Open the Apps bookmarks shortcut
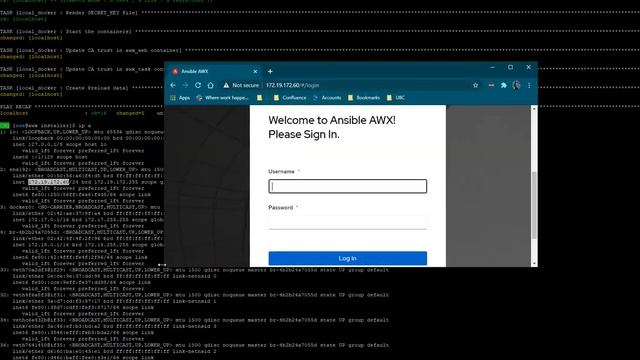The width and height of the screenshot is (640, 360). pyautogui.click(x=180, y=98)
